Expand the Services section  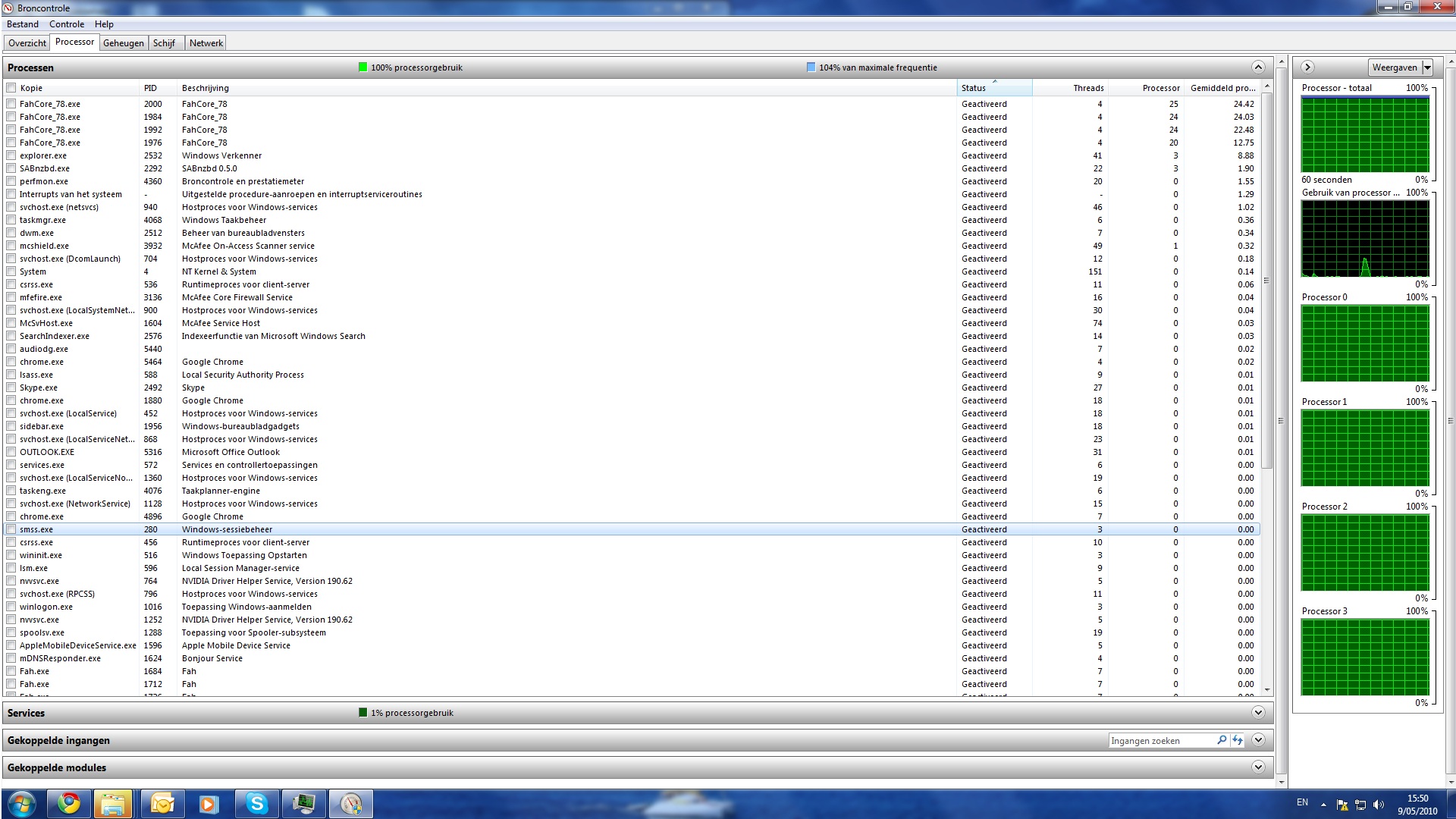[x=1258, y=712]
